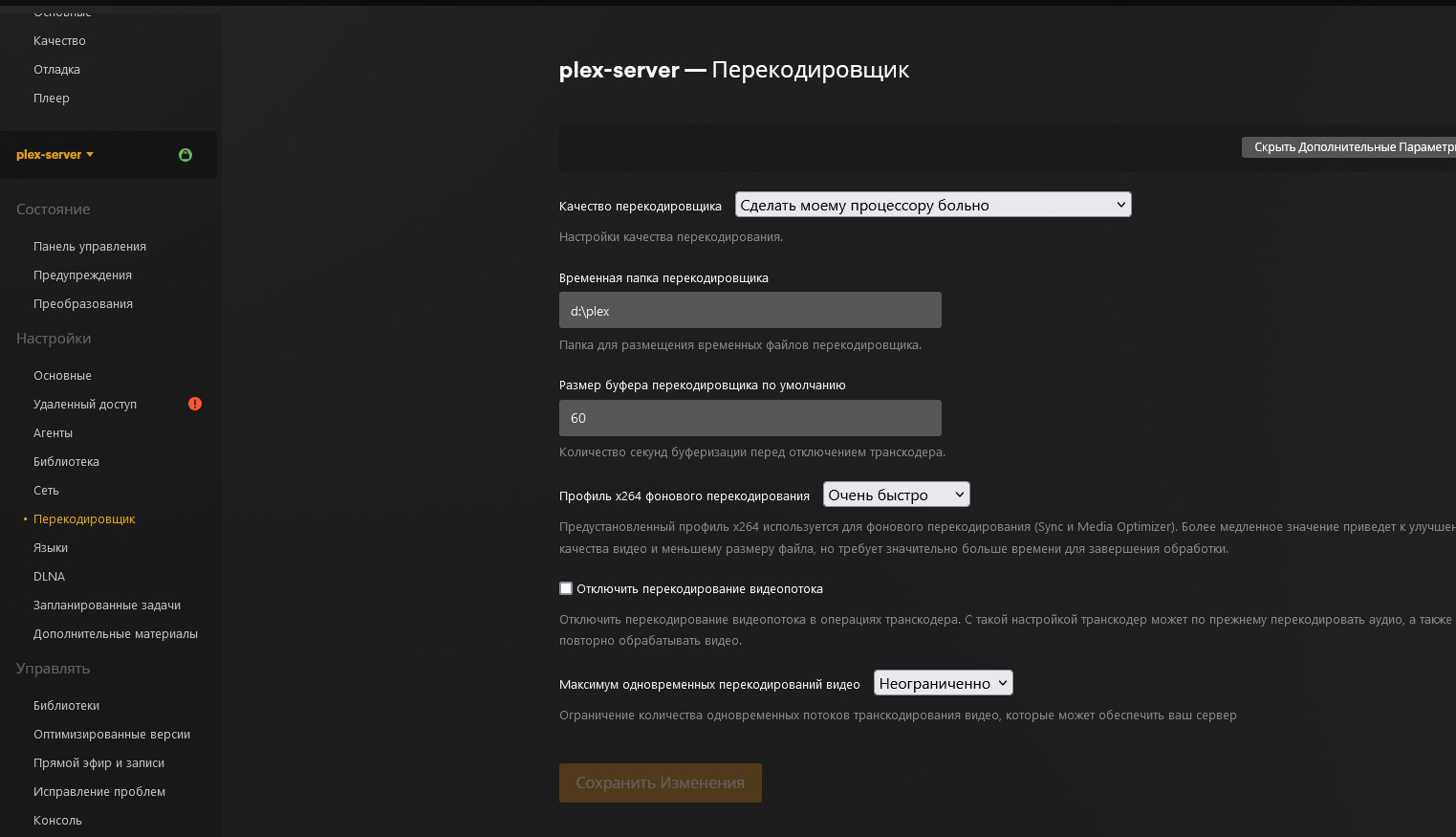This screenshot has width=1456, height=837.
Task: Open Максимум одновременных перекодирований видео dropdown
Action: [942, 683]
